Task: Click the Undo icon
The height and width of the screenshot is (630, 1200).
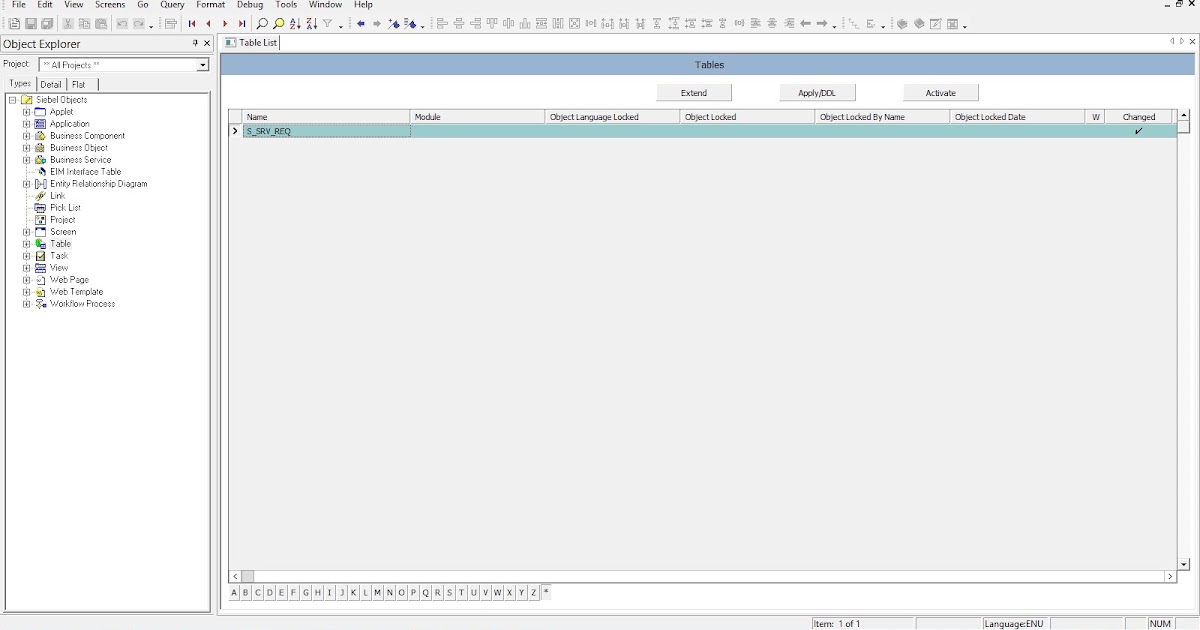Action: [122, 23]
